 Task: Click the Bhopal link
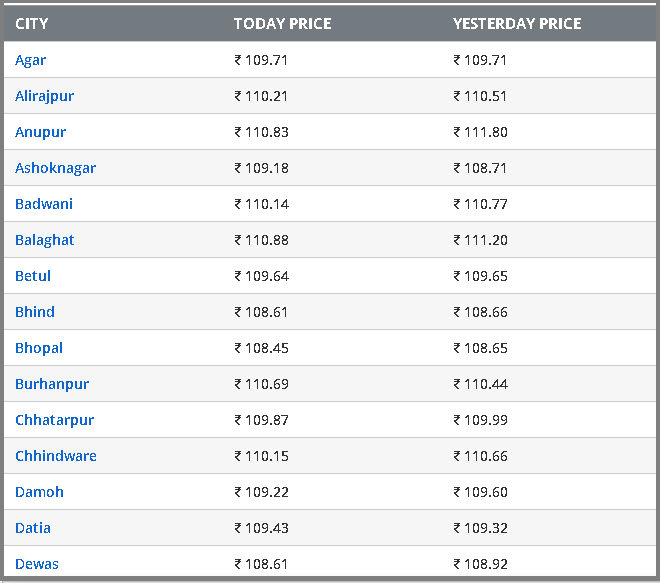[39, 349]
